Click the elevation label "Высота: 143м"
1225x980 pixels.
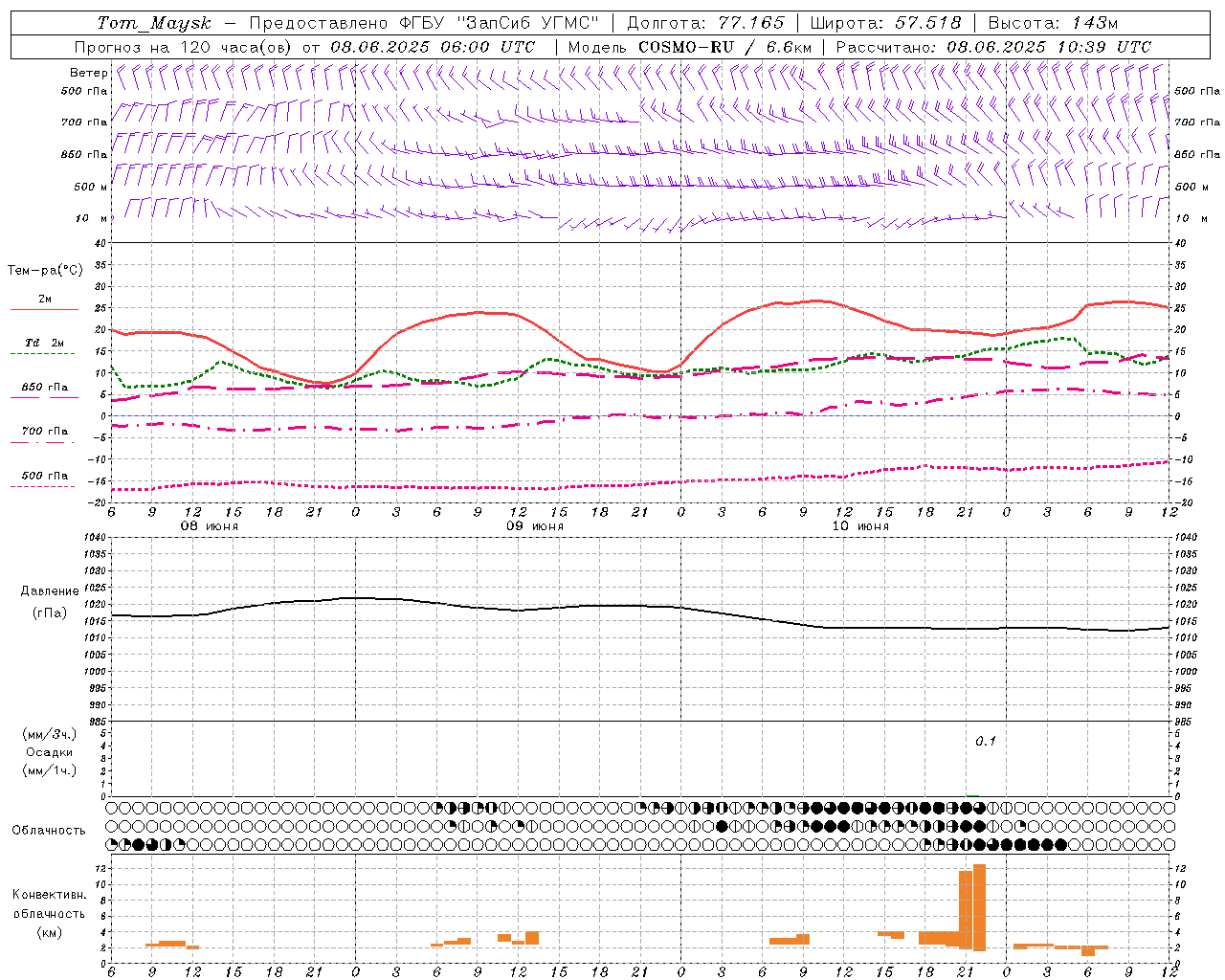[1053, 23]
